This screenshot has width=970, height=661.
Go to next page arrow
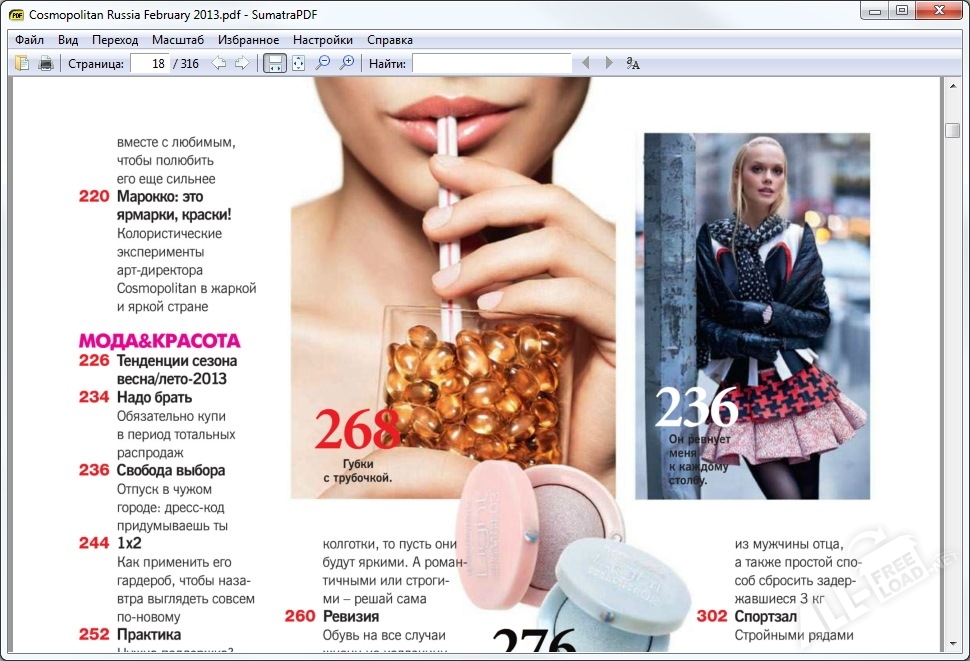pos(242,64)
